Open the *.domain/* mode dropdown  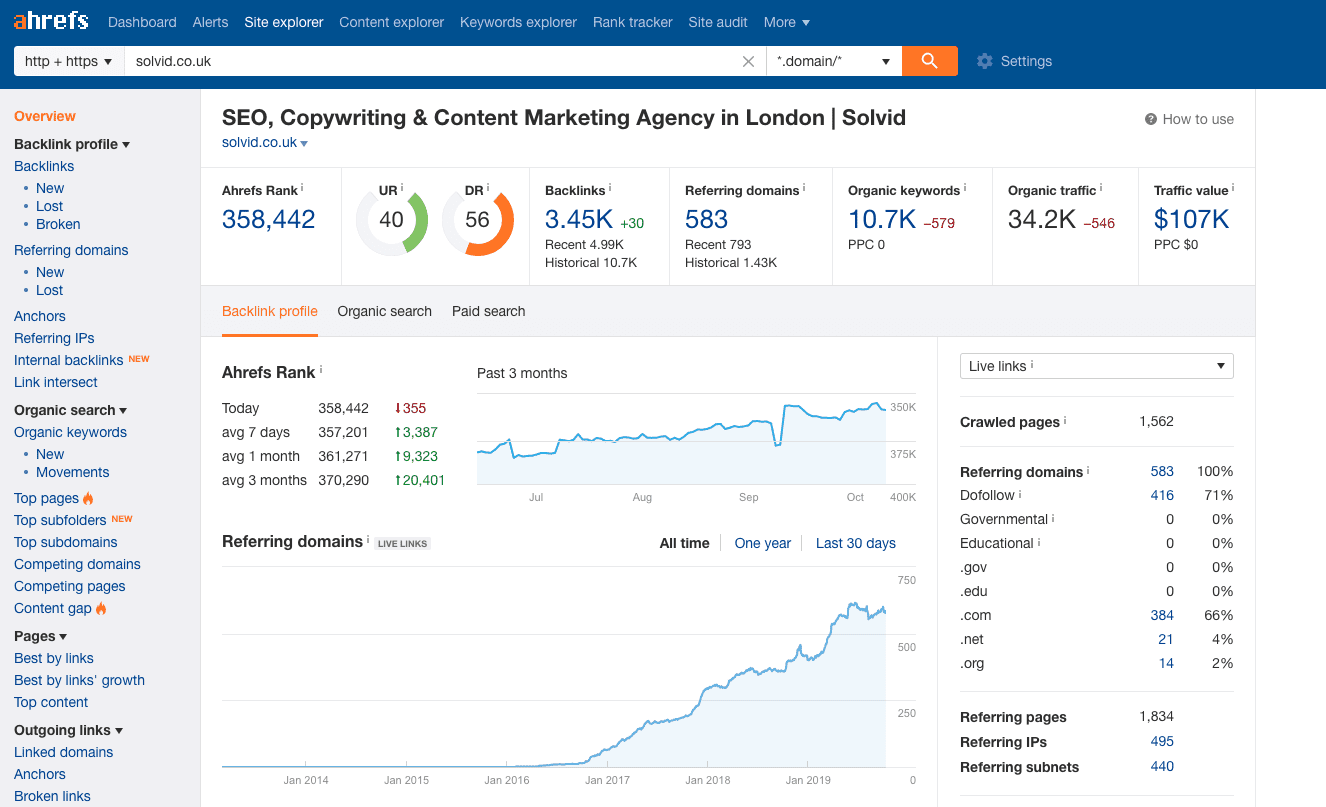834,61
